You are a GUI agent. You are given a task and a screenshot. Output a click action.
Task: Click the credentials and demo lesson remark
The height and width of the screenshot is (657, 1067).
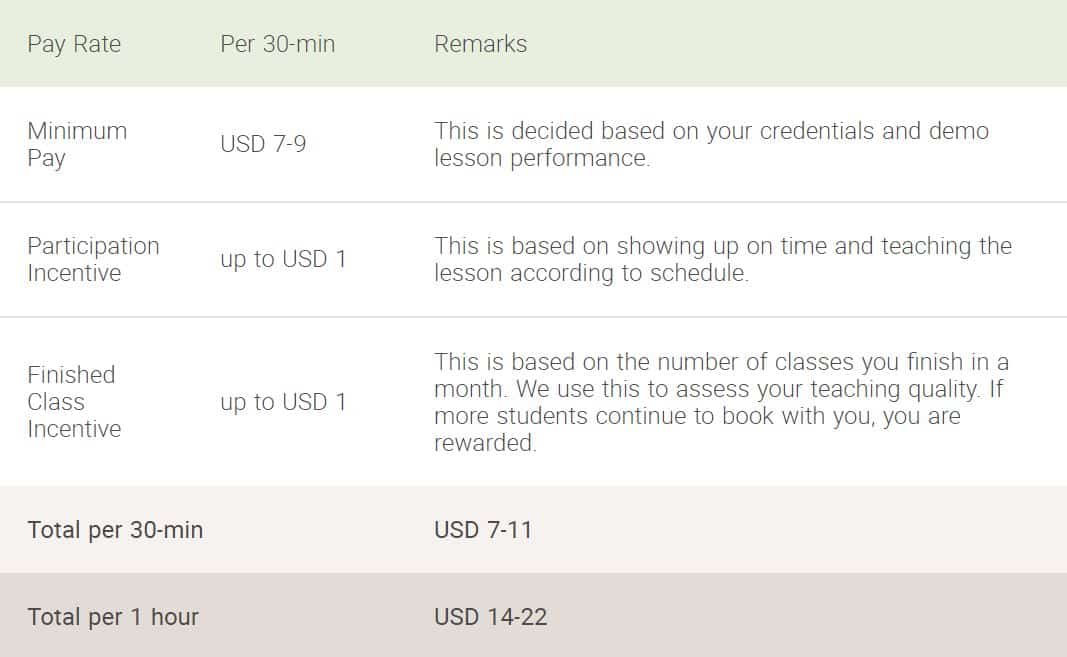(x=711, y=144)
